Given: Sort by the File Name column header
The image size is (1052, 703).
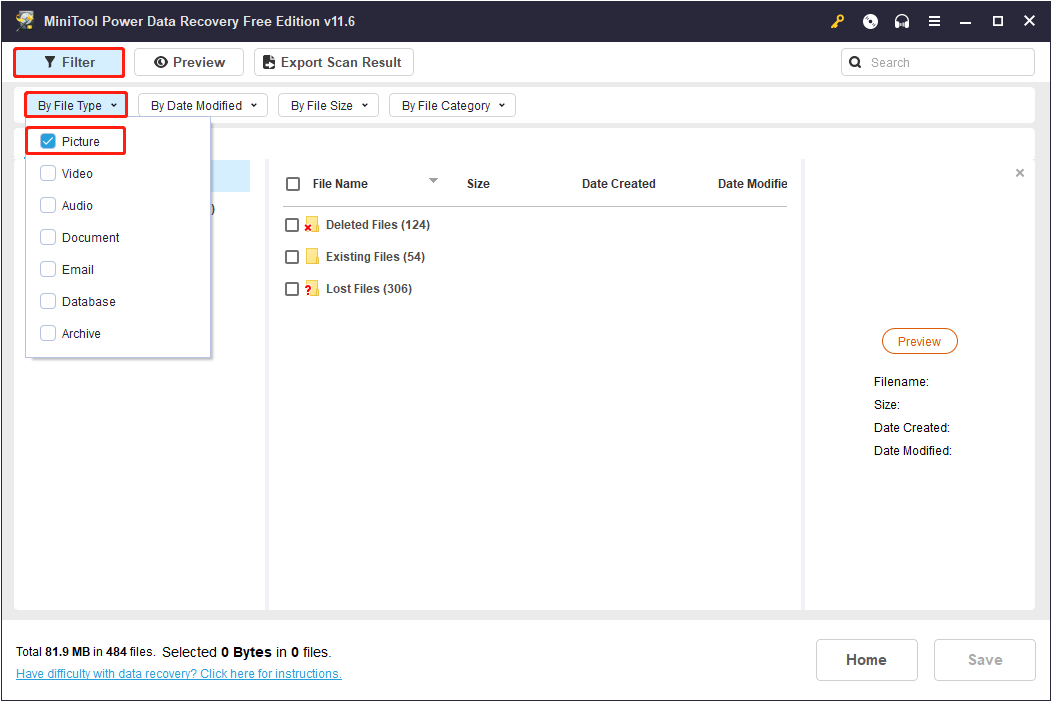Looking at the screenshot, I should click(x=340, y=184).
